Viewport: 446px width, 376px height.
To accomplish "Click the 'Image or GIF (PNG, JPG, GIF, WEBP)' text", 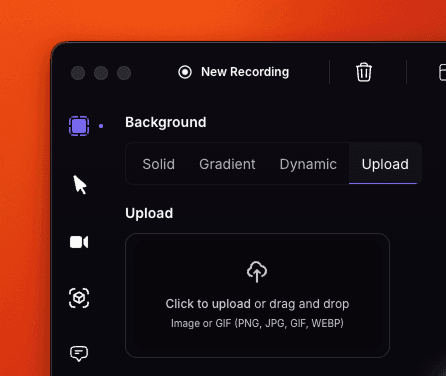I will coord(257,323).
